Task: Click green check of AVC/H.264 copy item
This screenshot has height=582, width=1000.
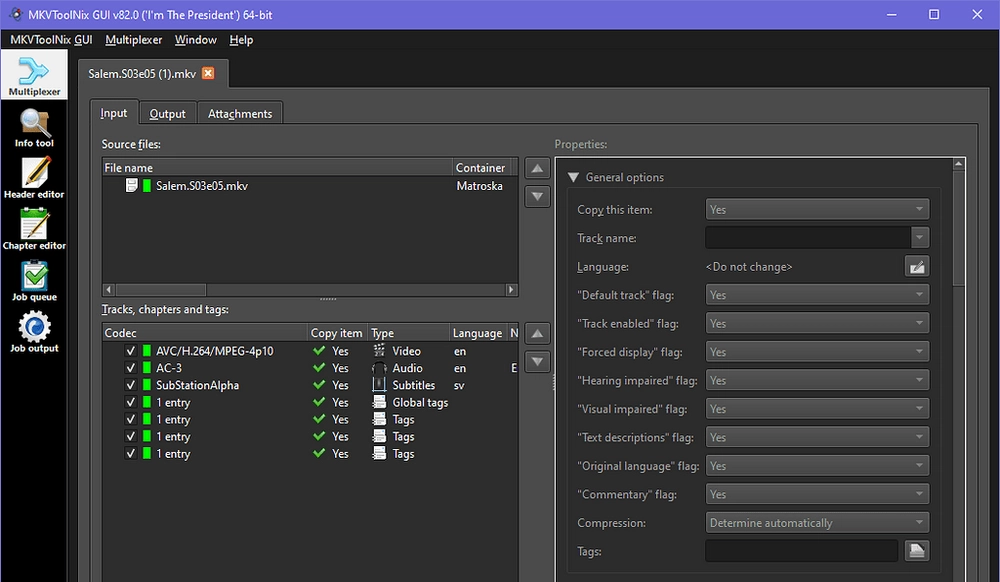Action: coord(320,351)
